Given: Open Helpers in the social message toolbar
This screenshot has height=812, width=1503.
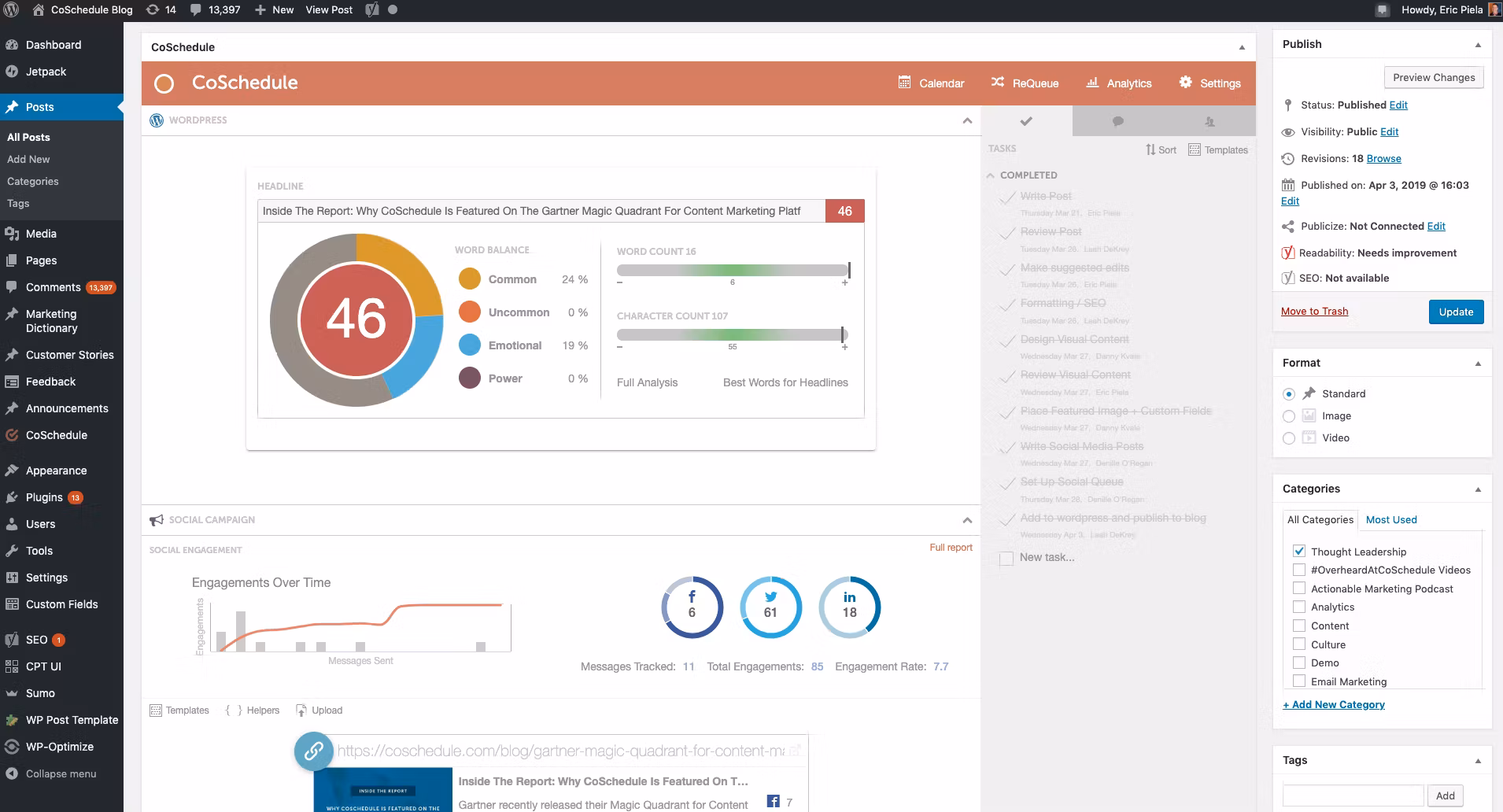Looking at the screenshot, I should (253, 710).
